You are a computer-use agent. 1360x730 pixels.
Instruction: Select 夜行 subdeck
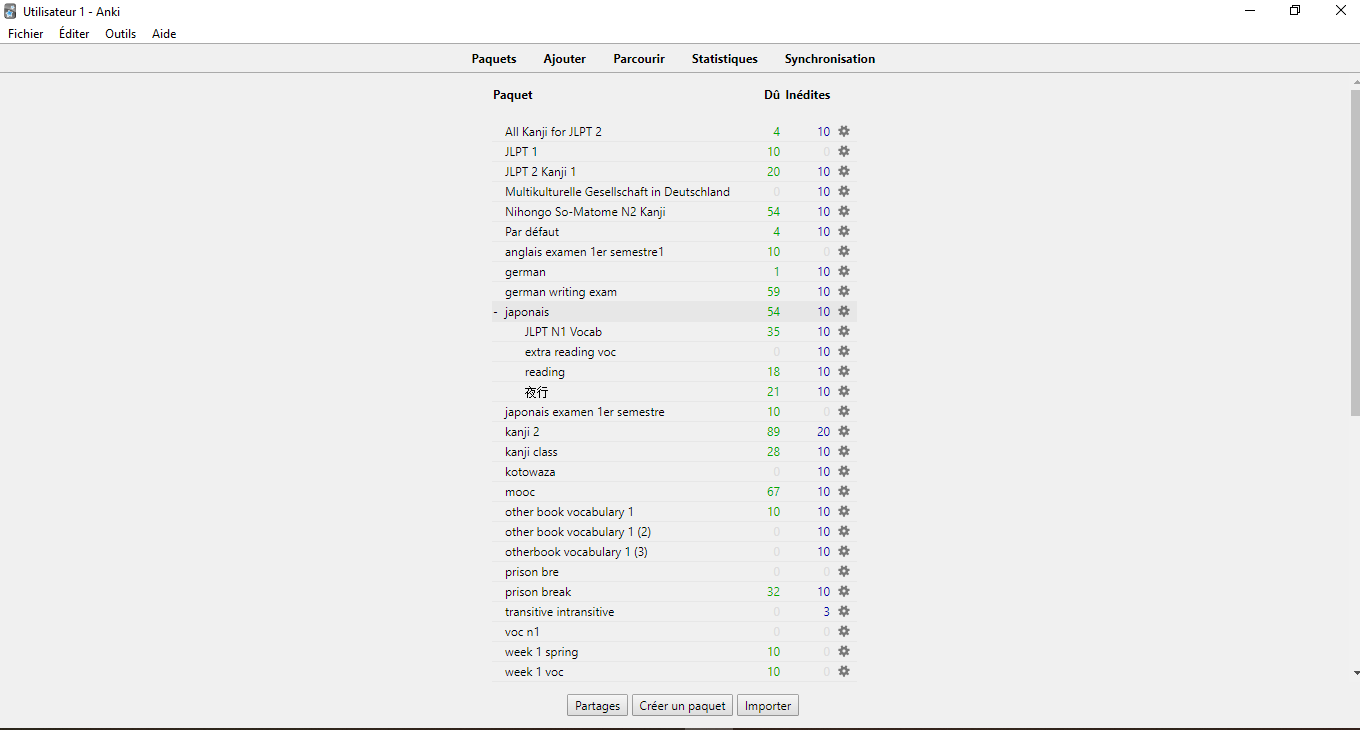coord(536,392)
